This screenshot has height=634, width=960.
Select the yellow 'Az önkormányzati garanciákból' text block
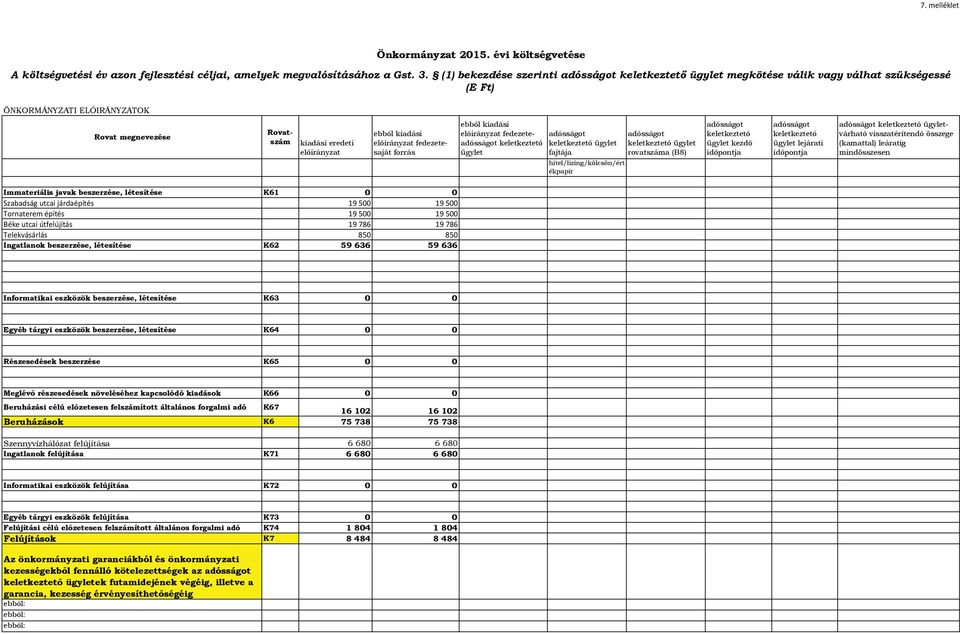pyautogui.click(x=132, y=572)
